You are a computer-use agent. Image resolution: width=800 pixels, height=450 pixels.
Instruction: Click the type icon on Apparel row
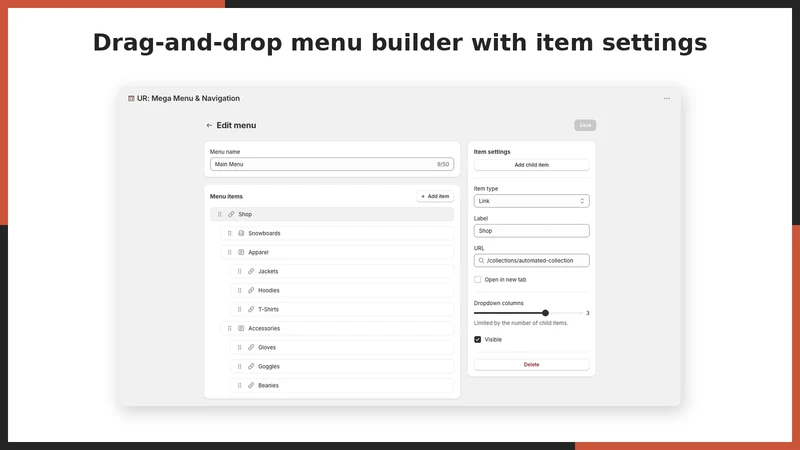(241, 252)
